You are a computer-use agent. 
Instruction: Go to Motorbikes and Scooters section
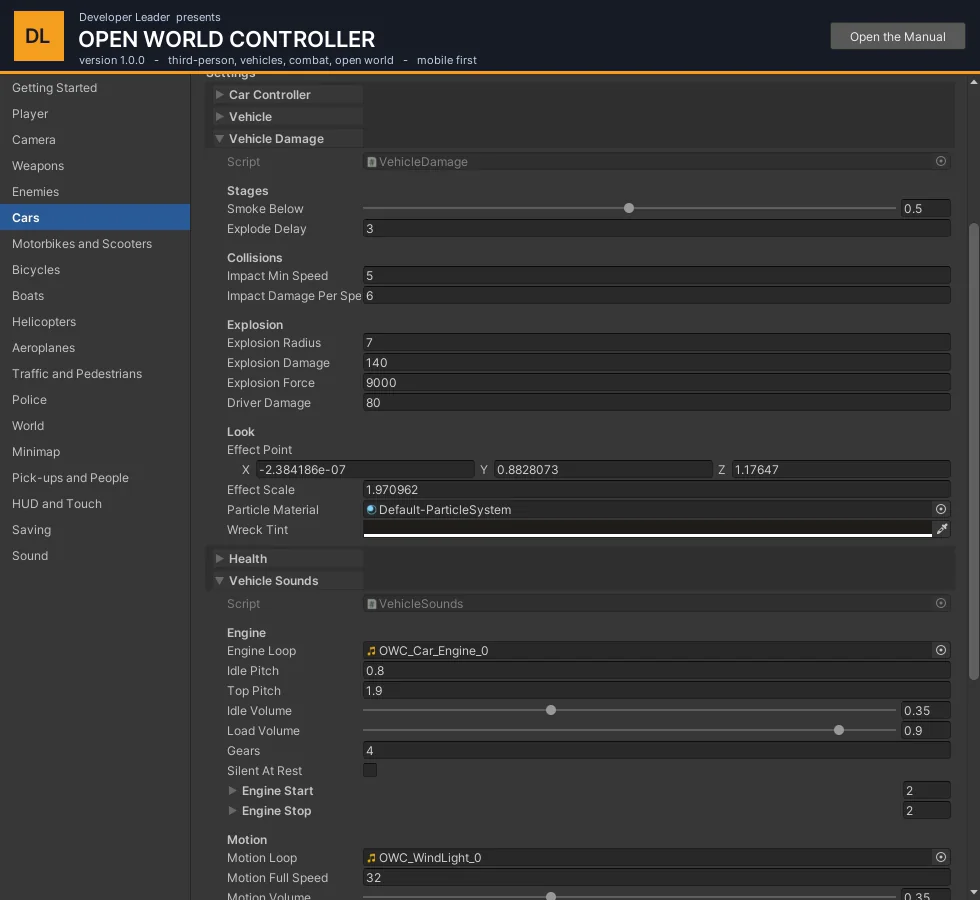[95, 244]
